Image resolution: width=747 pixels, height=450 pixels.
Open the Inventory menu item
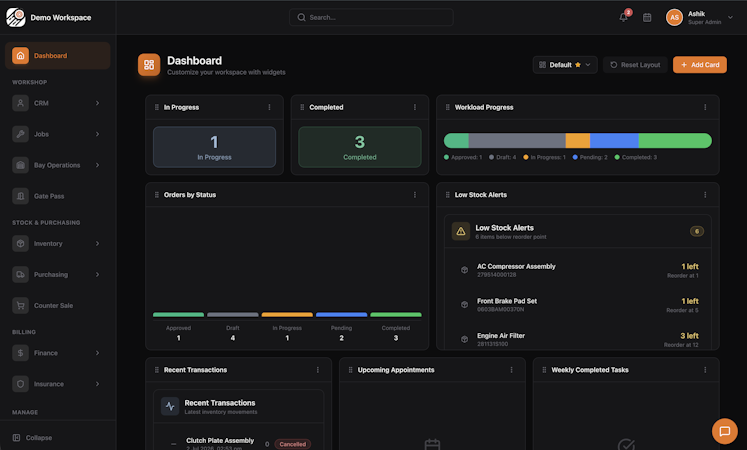coord(58,243)
